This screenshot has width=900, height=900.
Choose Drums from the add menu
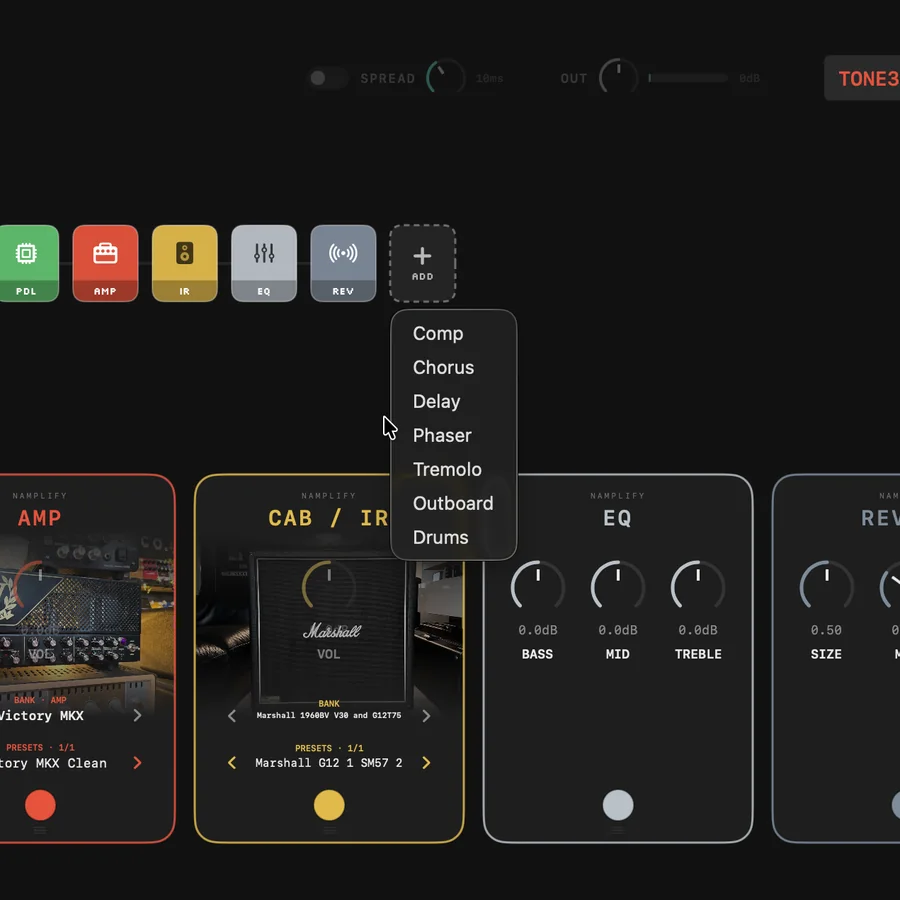(x=440, y=537)
